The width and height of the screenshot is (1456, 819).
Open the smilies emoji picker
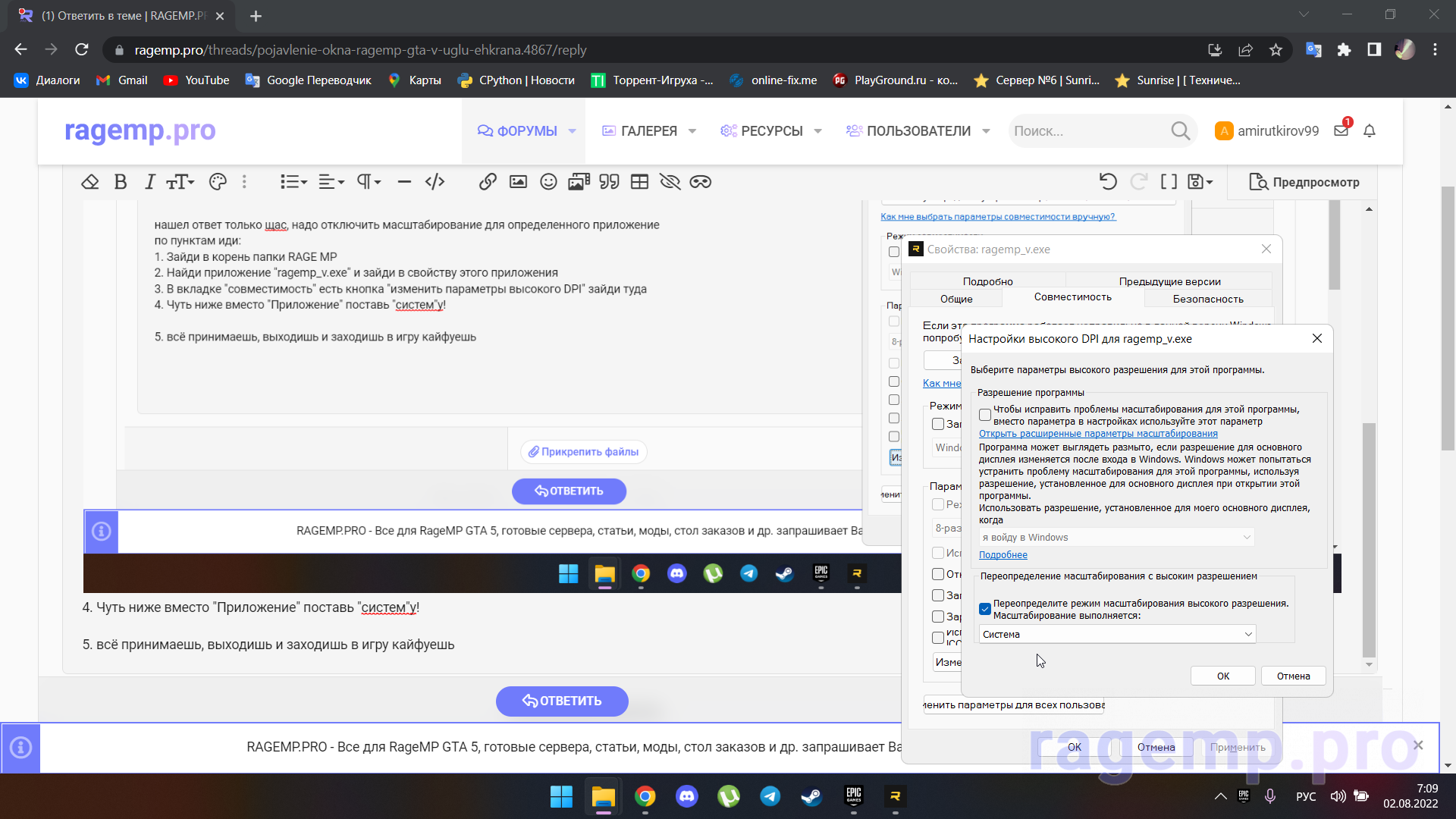(x=548, y=182)
